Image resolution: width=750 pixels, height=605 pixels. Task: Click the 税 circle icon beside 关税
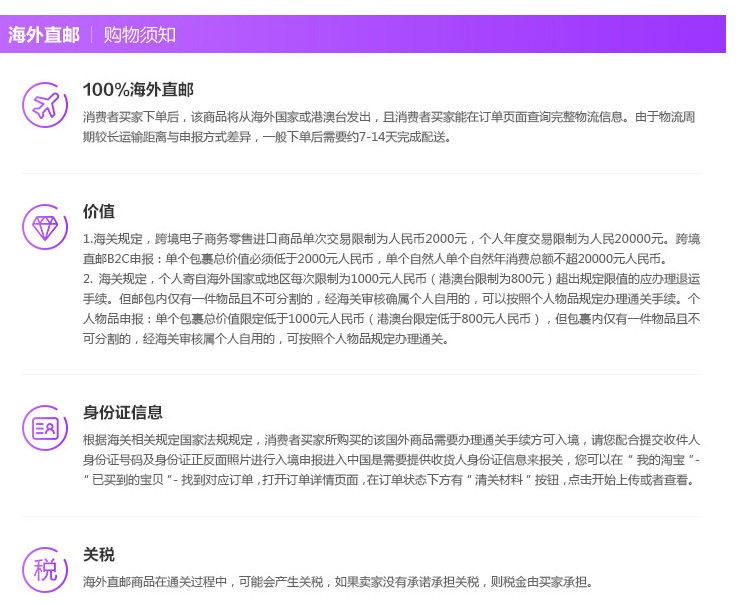[45, 570]
